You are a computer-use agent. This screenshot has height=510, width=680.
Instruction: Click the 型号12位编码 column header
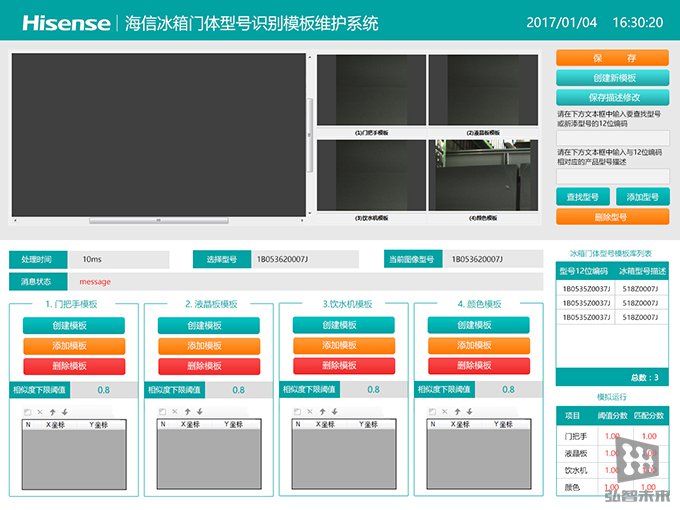pyautogui.click(x=584, y=271)
